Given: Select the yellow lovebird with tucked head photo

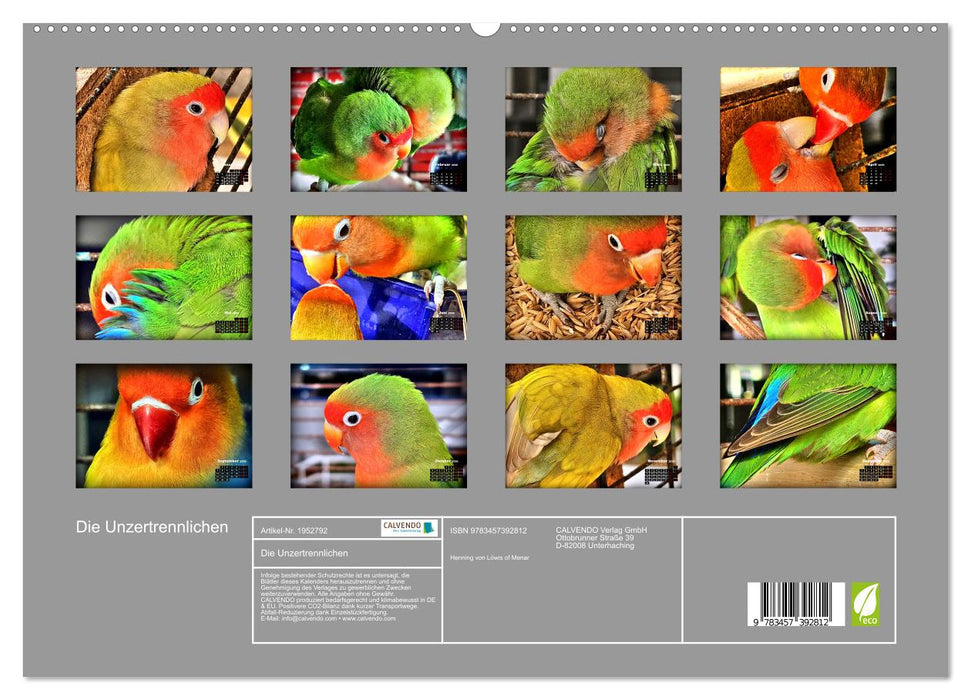Looking at the screenshot, I should point(593,425).
